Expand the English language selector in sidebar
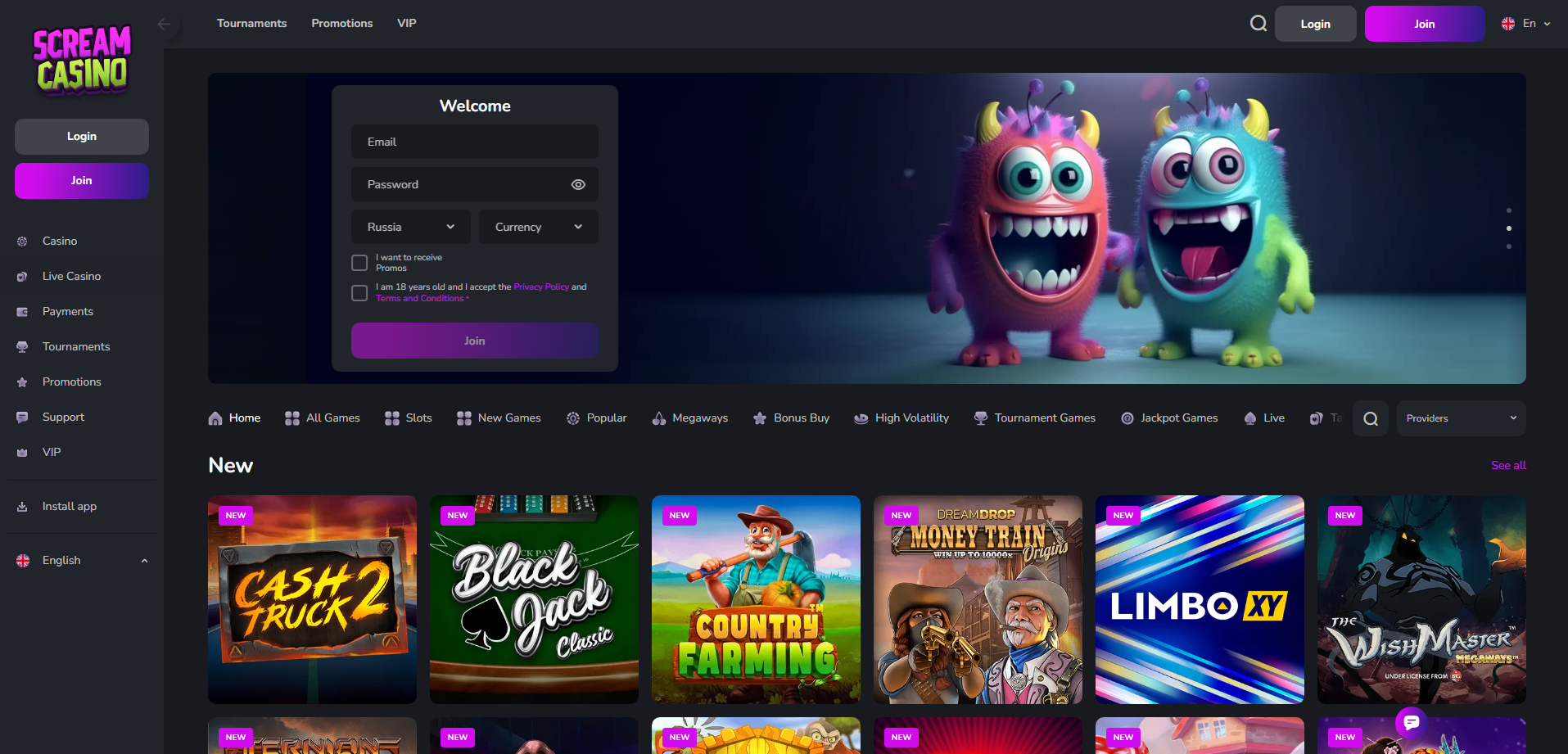The width and height of the screenshot is (1568, 754). click(82, 561)
